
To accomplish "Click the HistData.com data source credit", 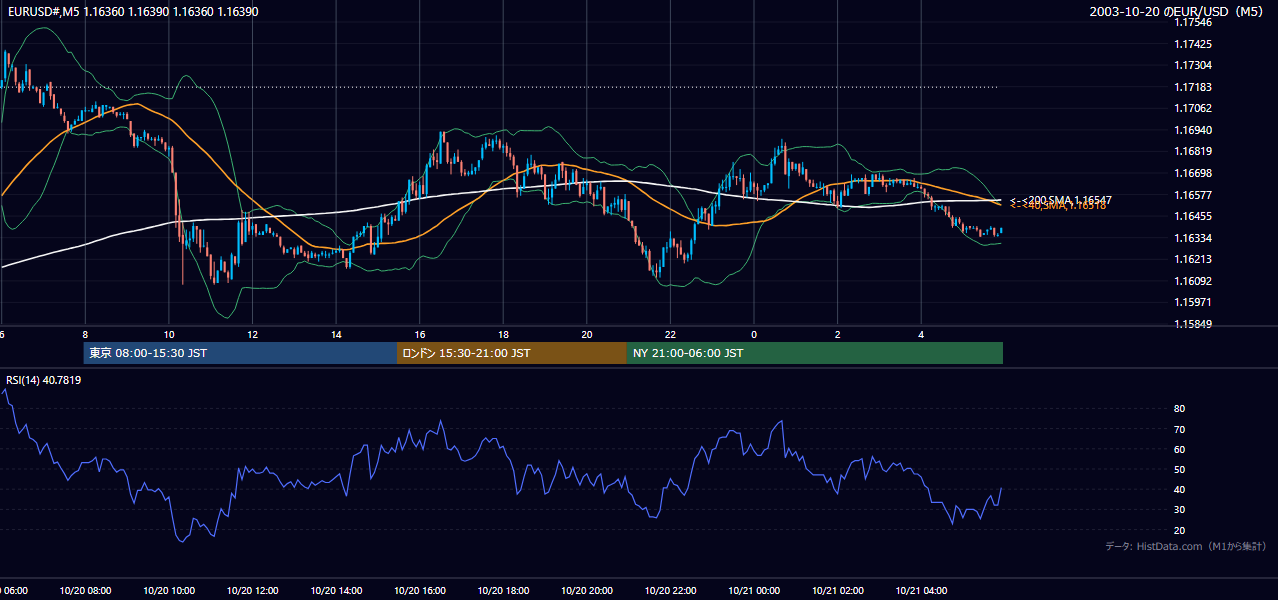I will [x=1185, y=546].
